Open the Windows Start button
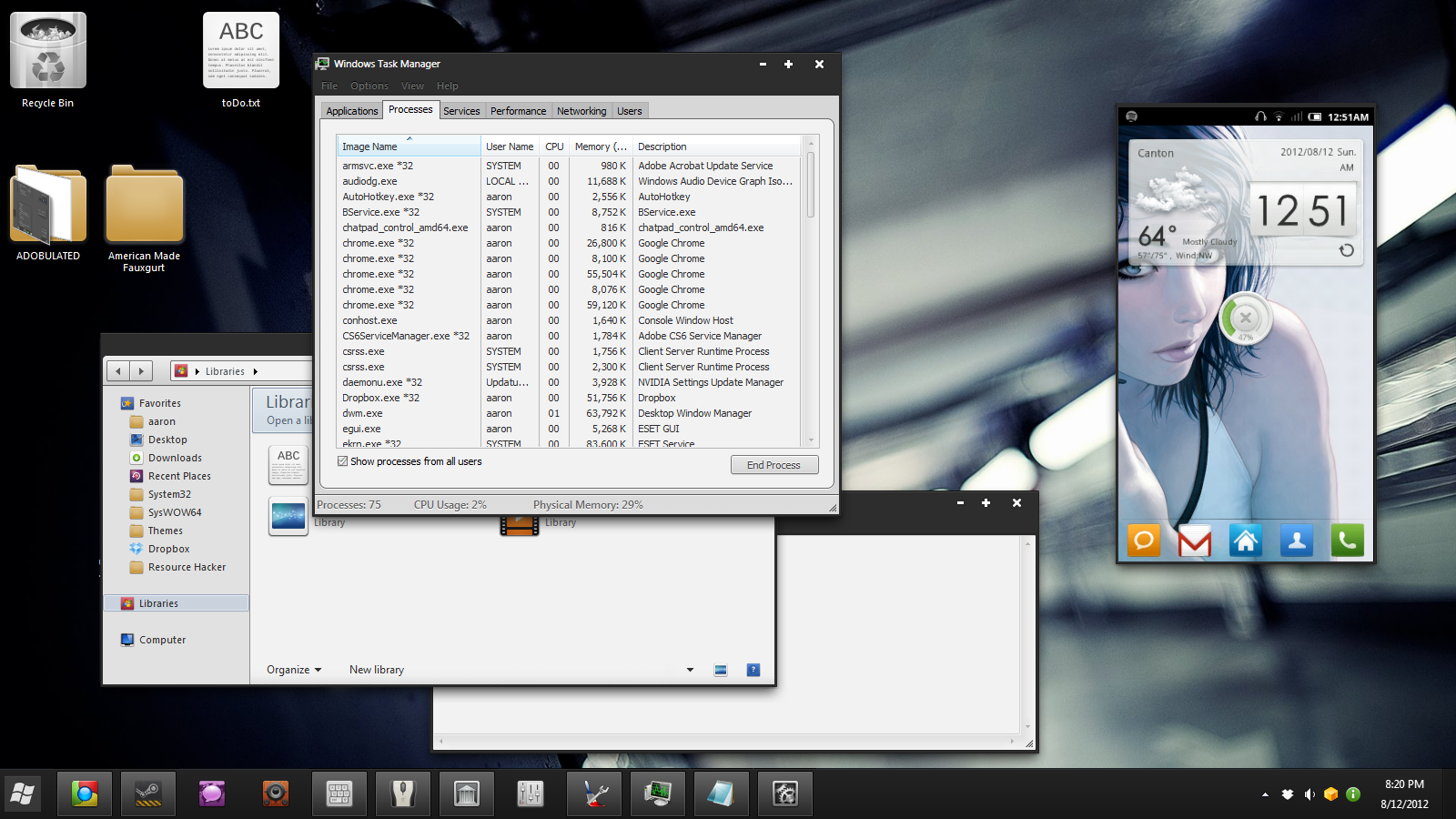Image resolution: width=1456 pixels, height=819 pixels. point(22,794)
